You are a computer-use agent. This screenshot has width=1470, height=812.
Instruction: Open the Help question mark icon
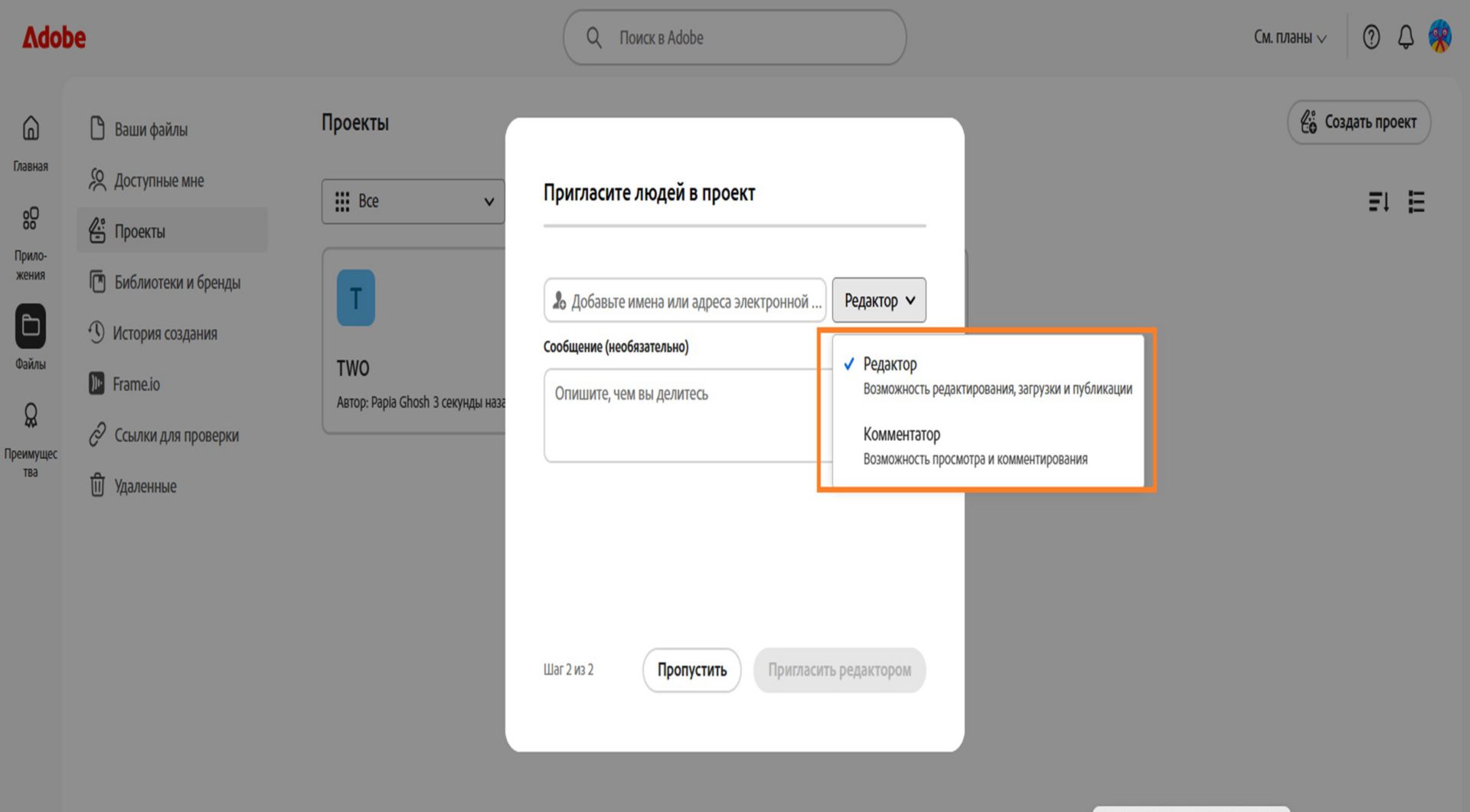[1371, 37]
